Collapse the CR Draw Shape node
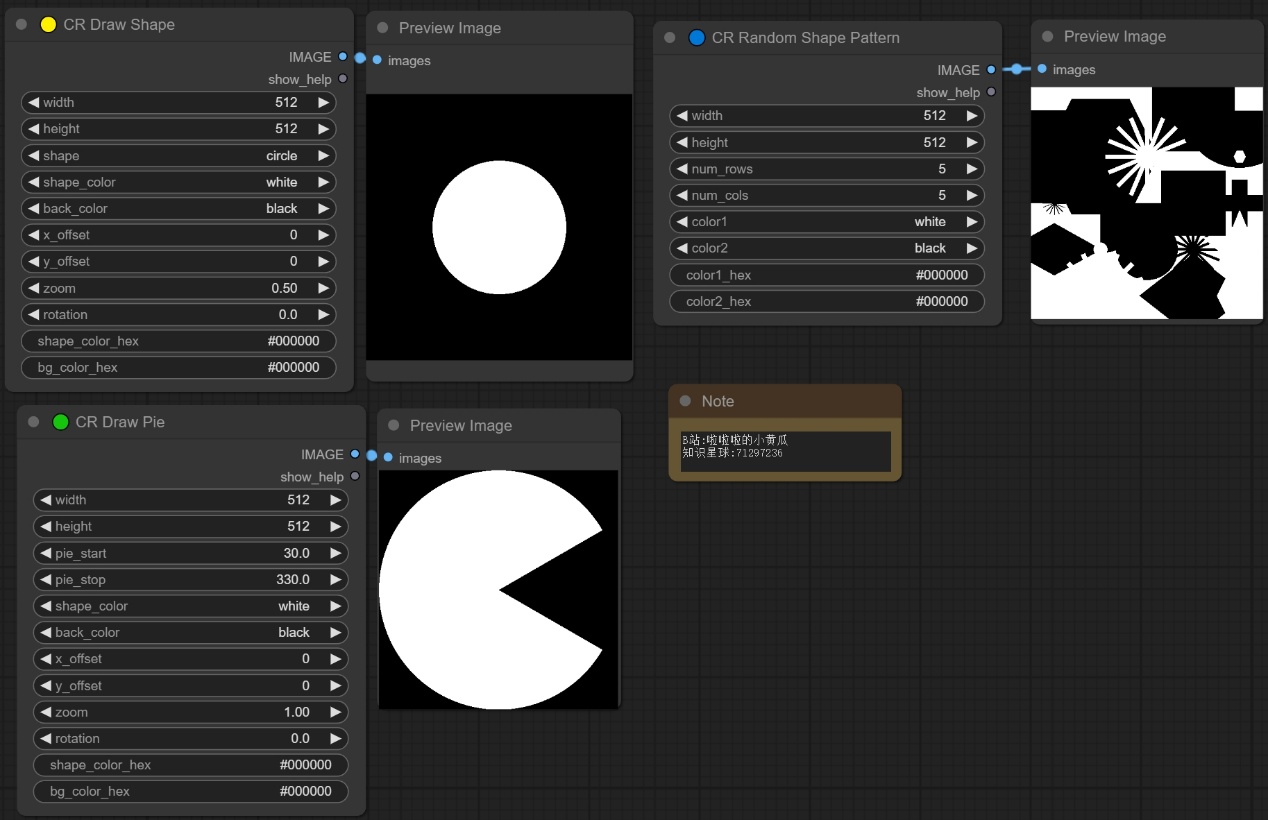The image size is (1268, 820). click(22, 25)
